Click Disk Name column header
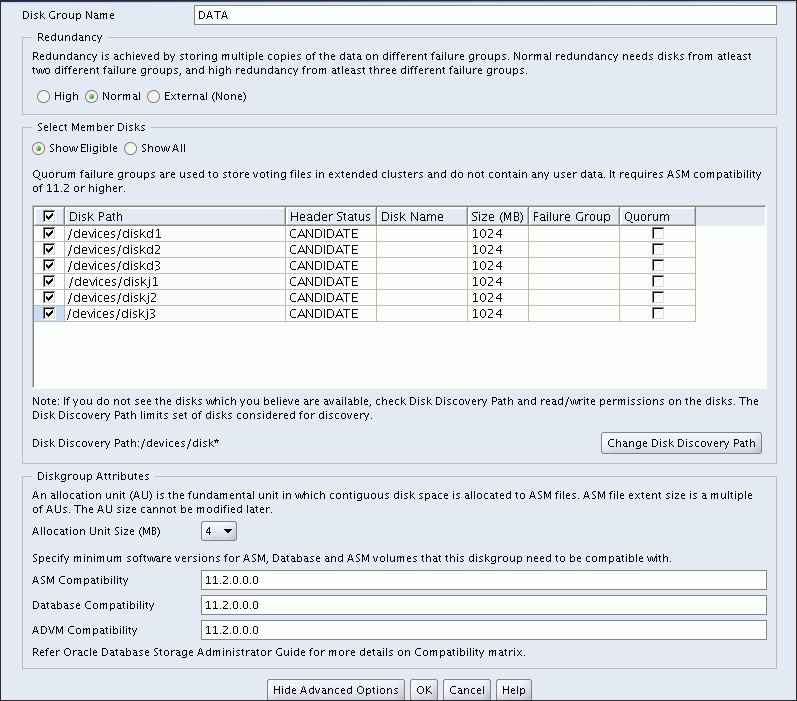Viewport: 797px width, 701px height. pos(422,217)
